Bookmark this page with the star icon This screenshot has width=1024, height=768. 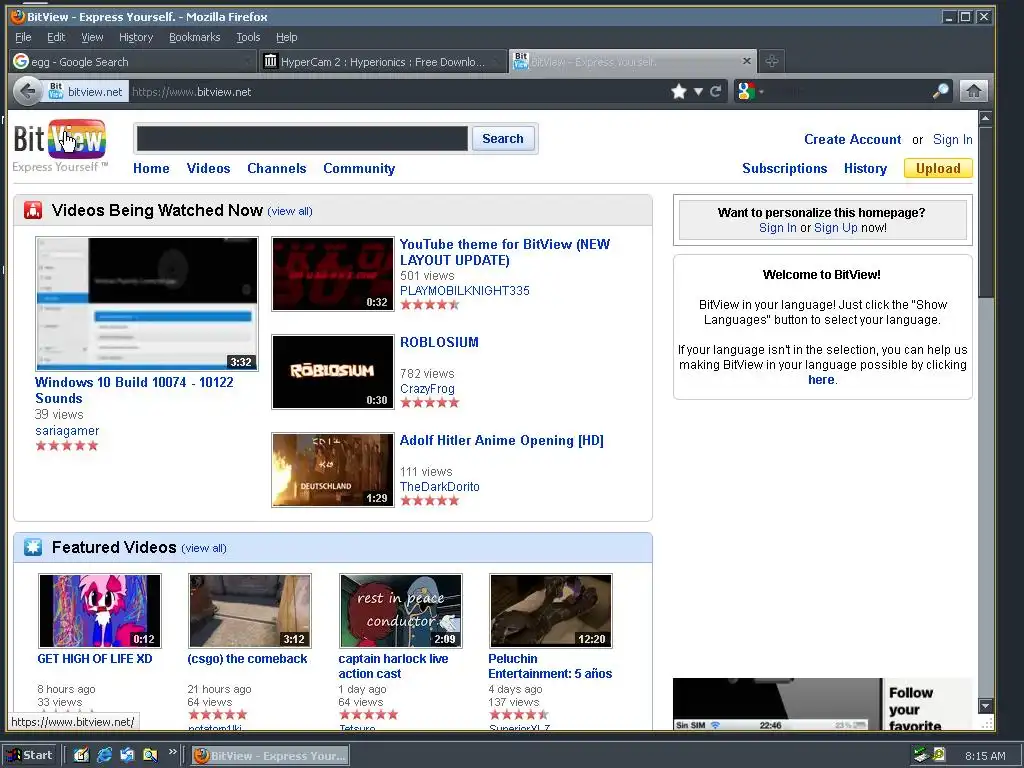679,91
